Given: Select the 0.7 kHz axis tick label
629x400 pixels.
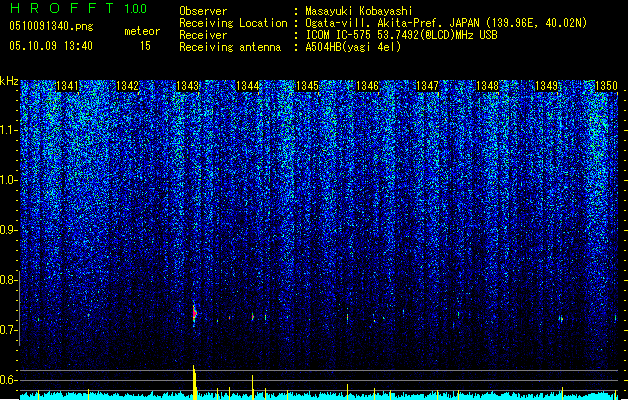Looking at the screenshot, I should coord(9,330).
